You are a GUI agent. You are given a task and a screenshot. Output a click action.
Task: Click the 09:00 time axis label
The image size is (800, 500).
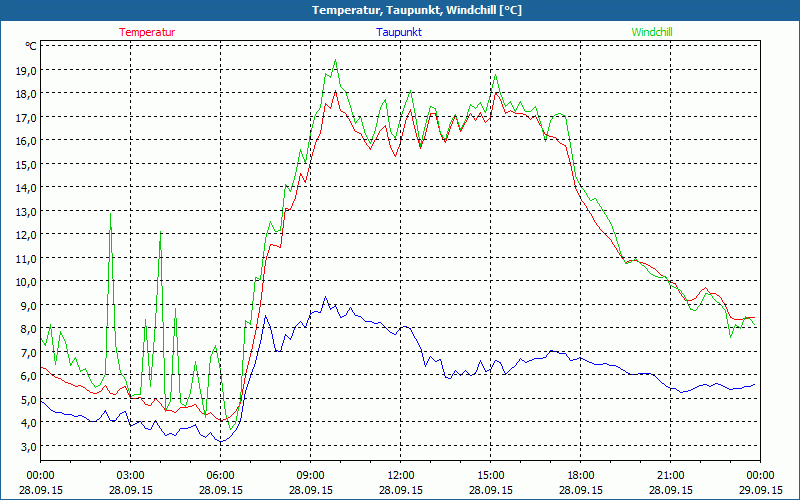(x=311, y=476)
